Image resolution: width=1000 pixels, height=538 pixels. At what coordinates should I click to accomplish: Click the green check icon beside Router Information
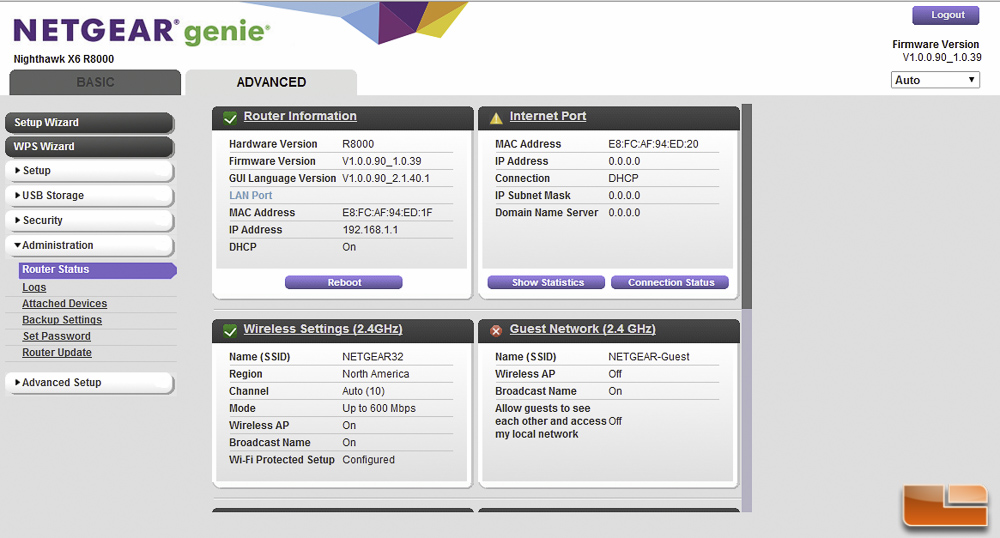pos(230,118)
